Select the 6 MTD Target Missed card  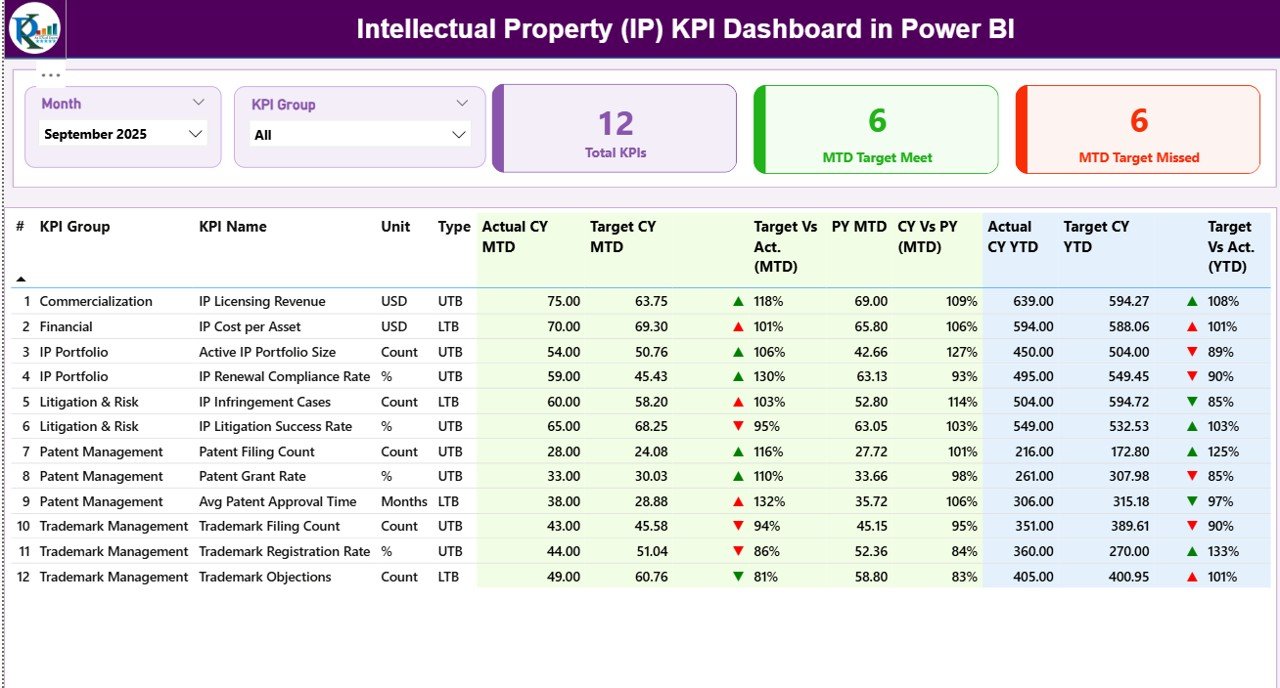coord(1137,128)
